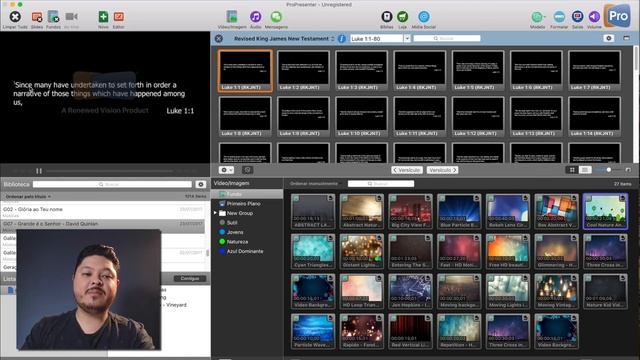Screen dimensions: 640x360
Task: Select library item G07 - Grande é o Senhor
Action: (x=102, y=226)
